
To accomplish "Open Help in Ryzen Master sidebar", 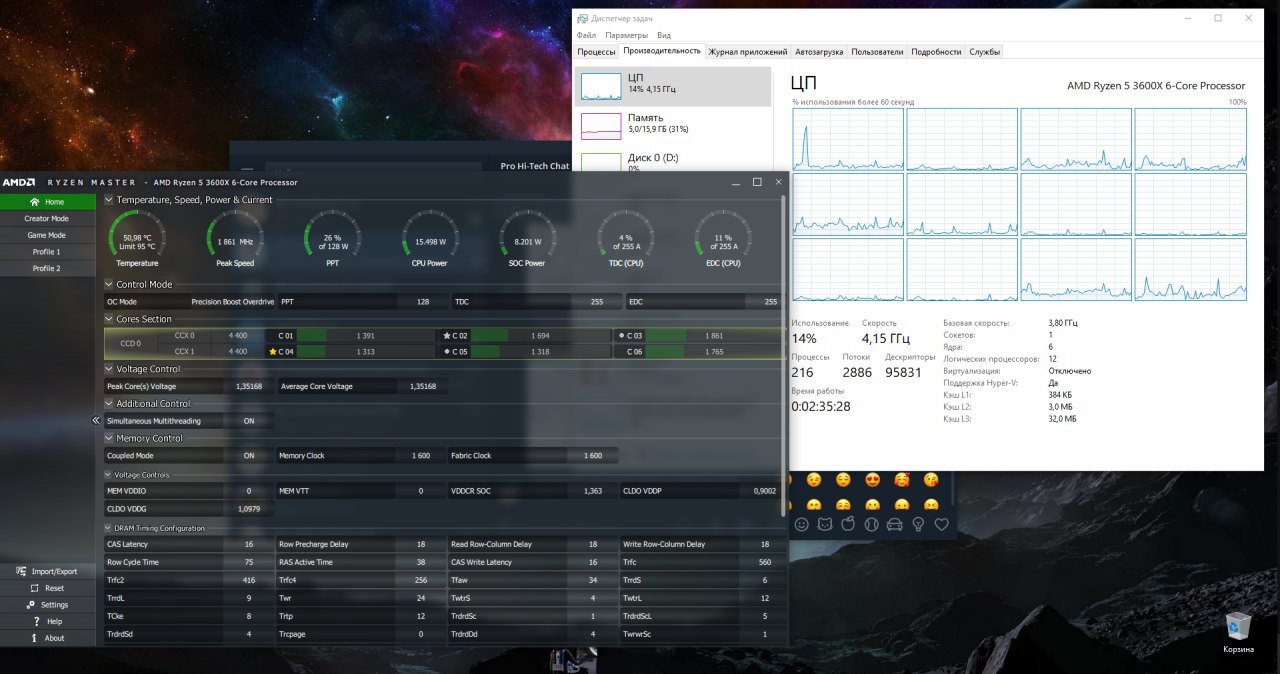I will [48, 621].
